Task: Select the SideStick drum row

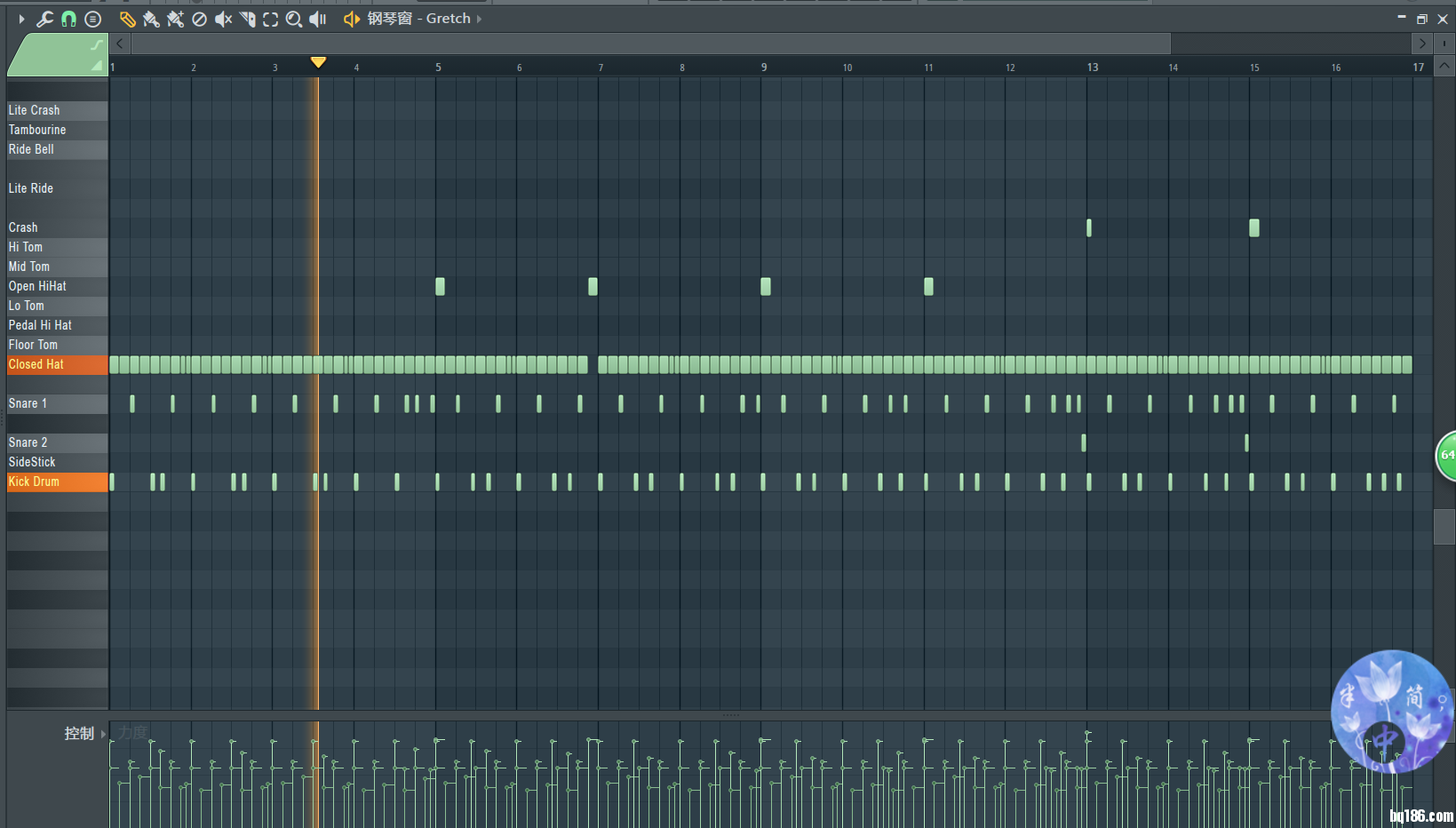Action: 57,462
